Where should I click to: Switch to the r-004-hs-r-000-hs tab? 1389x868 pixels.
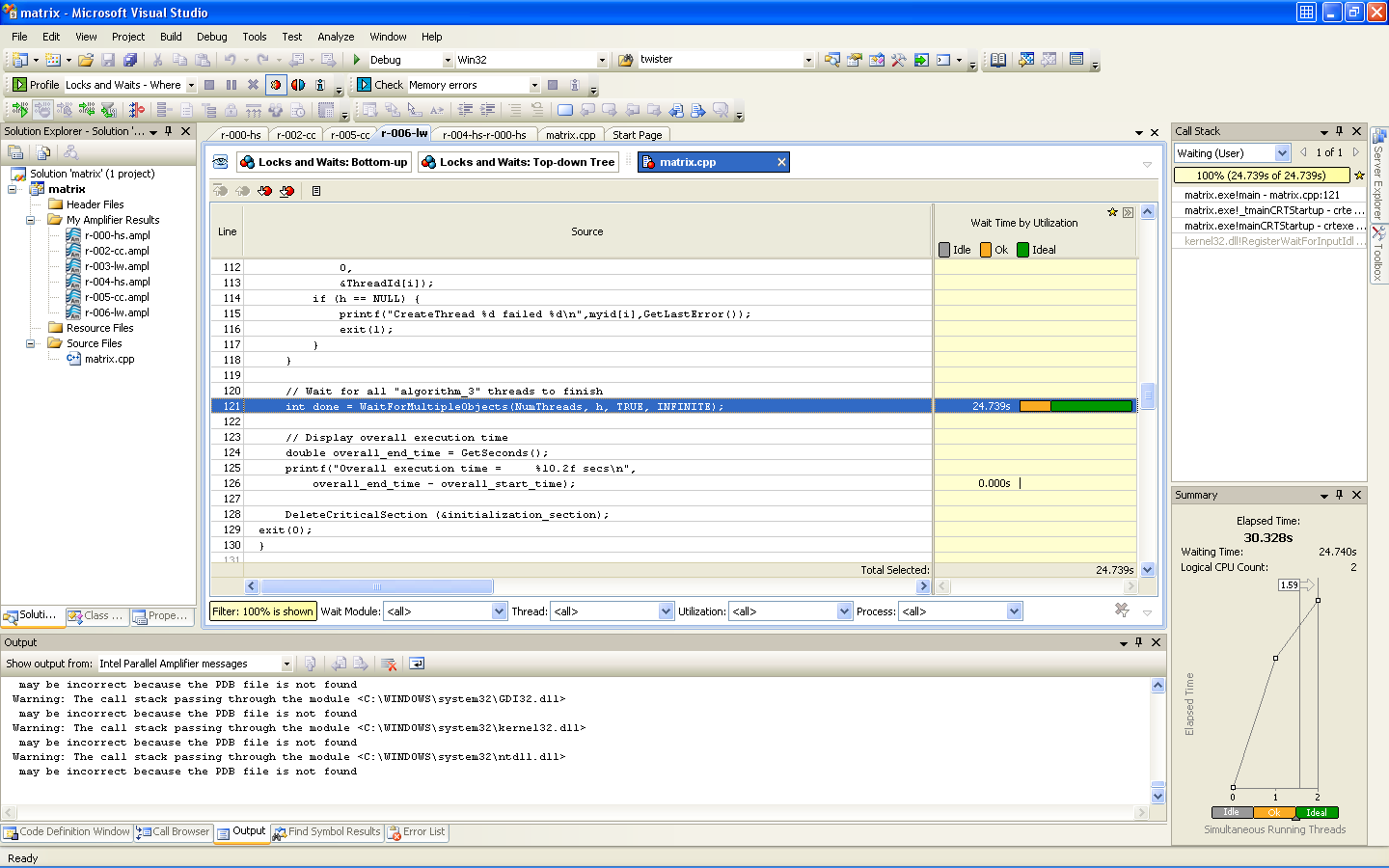point(484,135)
